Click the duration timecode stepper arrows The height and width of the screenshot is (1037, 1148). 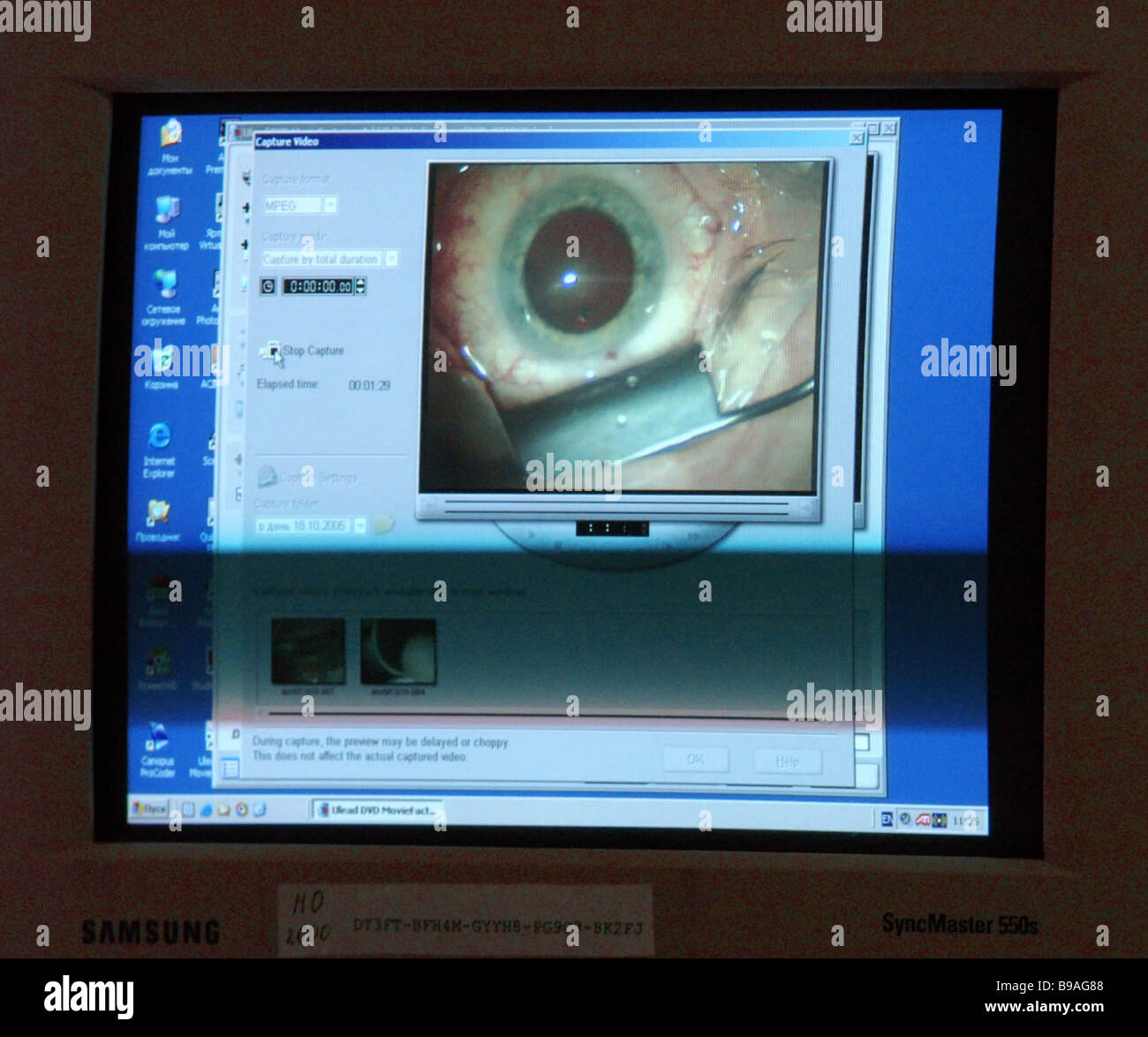click(x=359, y=286)
